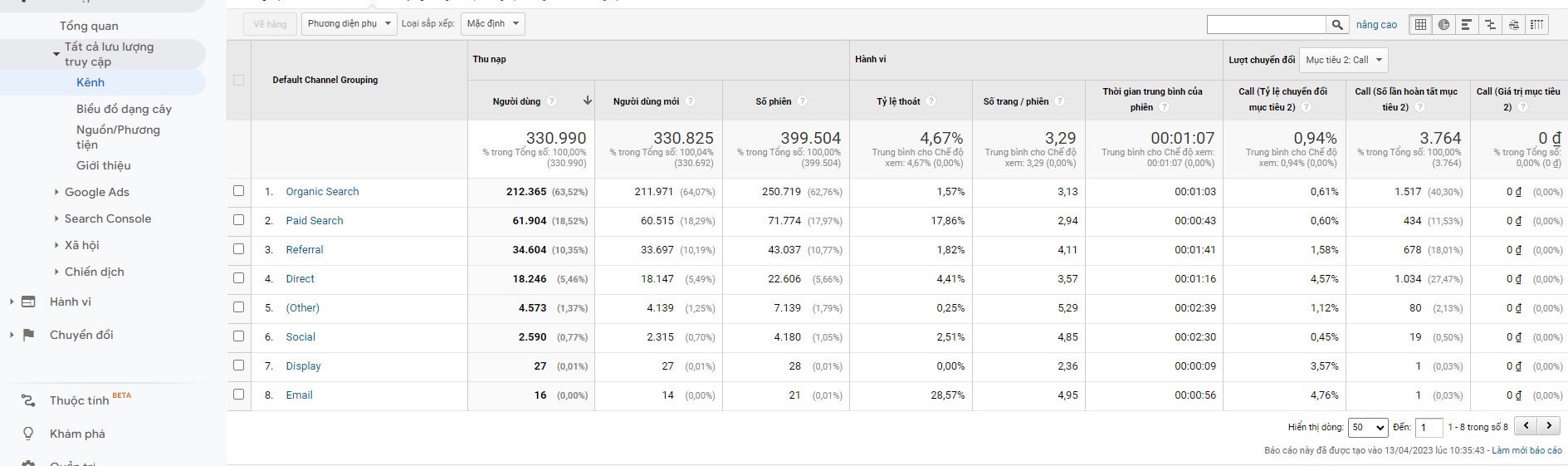Open the Nguồn/Phương tiện report
The height and width of the screenshot is (466, 1568).
point(118,137)
